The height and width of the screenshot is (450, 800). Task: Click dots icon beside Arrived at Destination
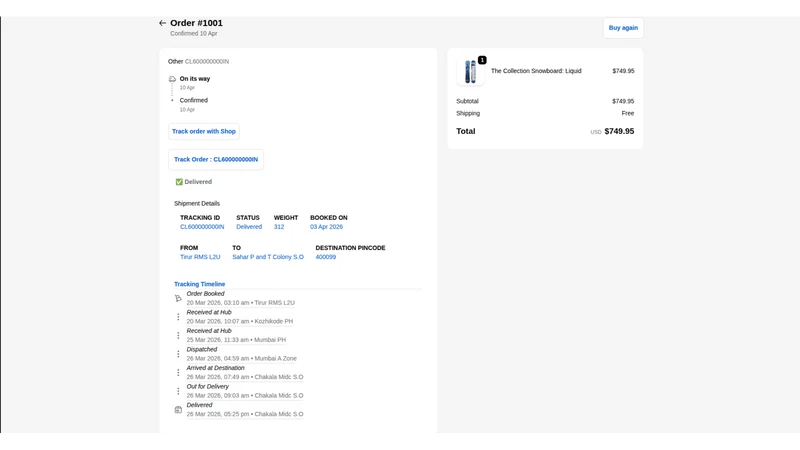(178, 372)
